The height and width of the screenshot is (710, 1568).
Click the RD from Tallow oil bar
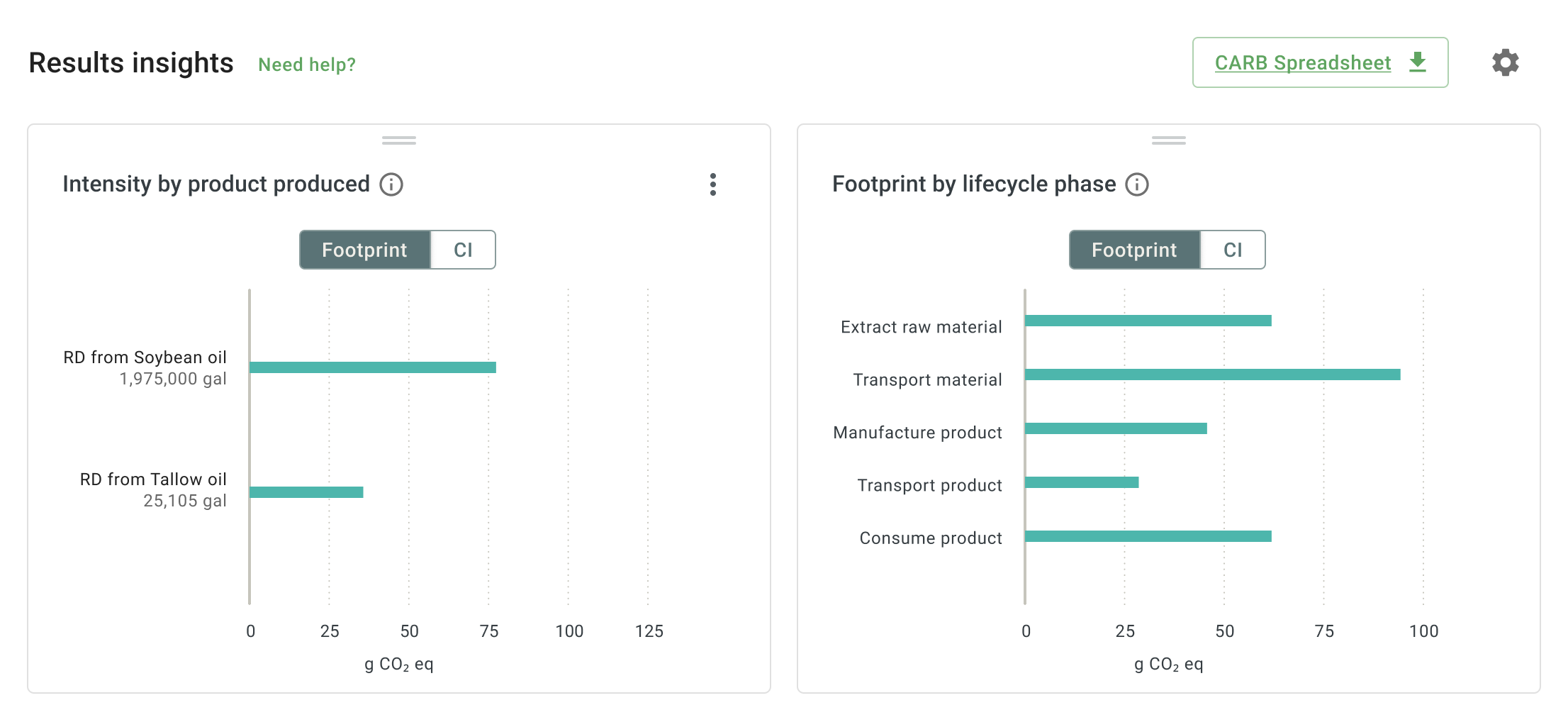(x=306, y=492)
